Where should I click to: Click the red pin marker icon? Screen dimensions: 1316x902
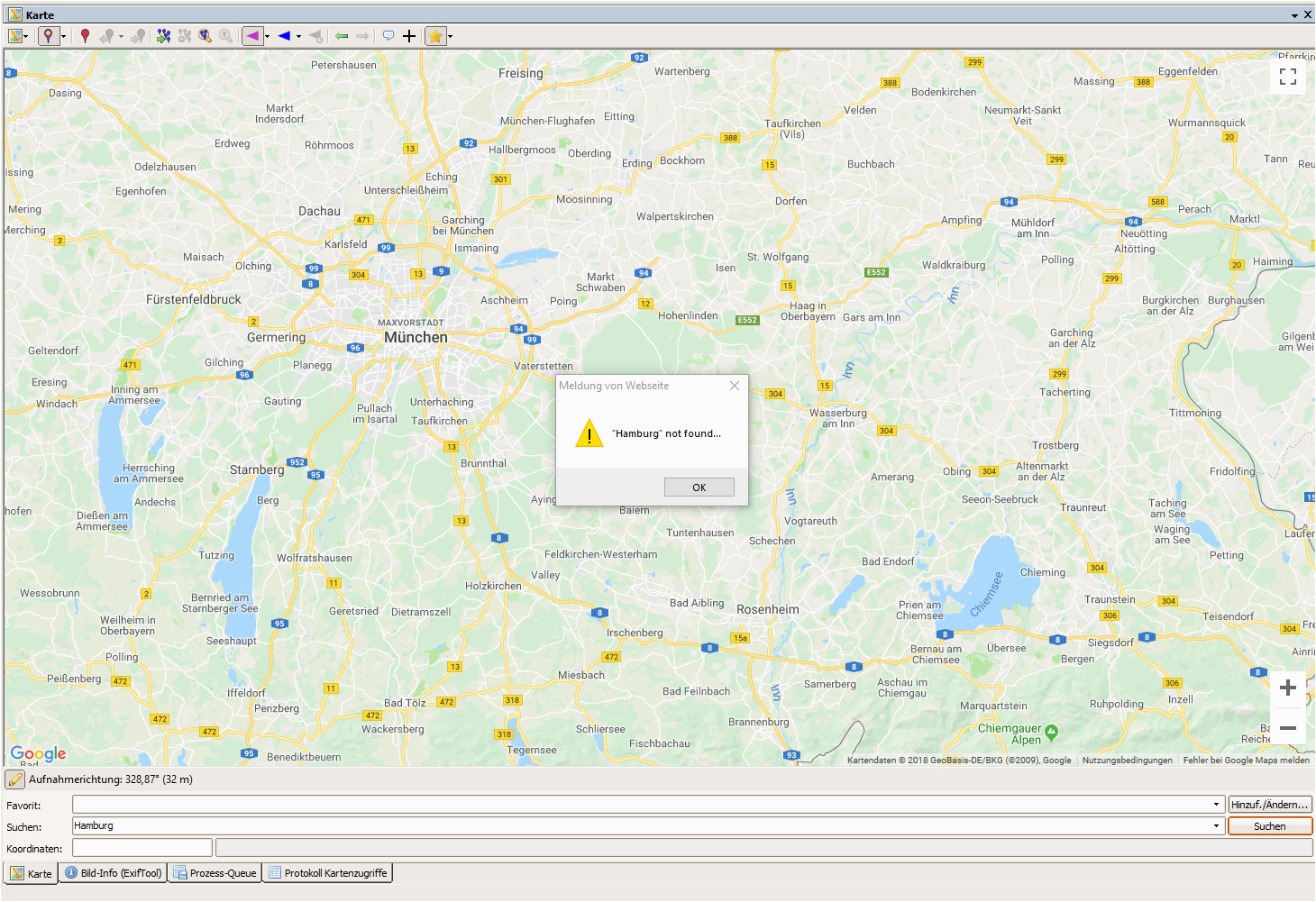click(85, 36)
